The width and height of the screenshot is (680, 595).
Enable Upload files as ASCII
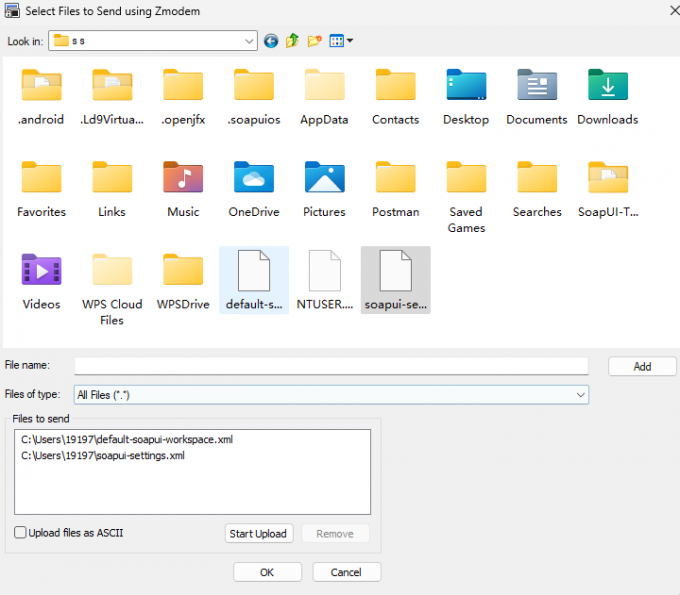(x=20, y=533)
